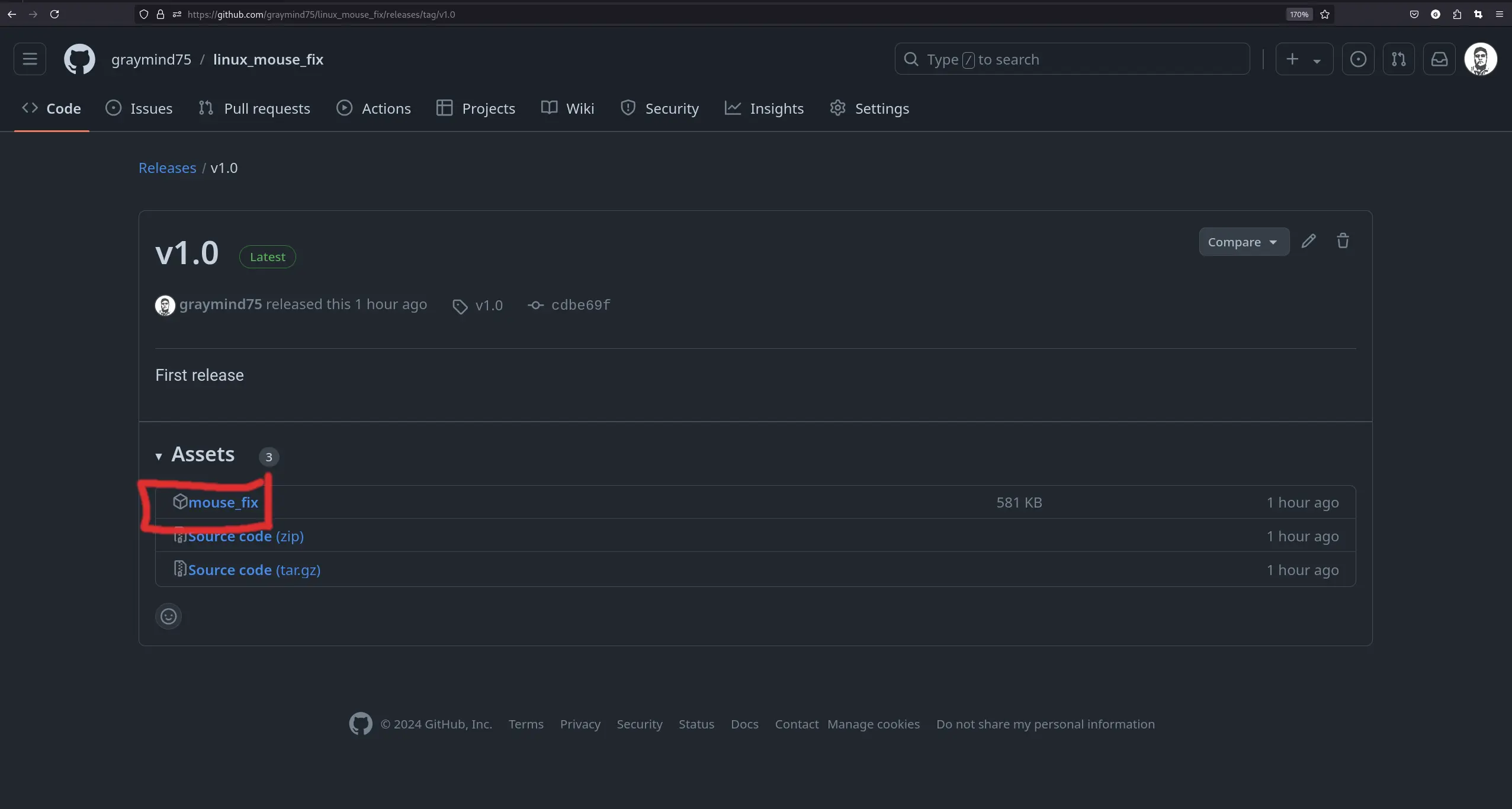The image size is (1512, 809).
Task: Bookmark the page with the star icon
Action: pyautogui.click(x=1325, y=14)
